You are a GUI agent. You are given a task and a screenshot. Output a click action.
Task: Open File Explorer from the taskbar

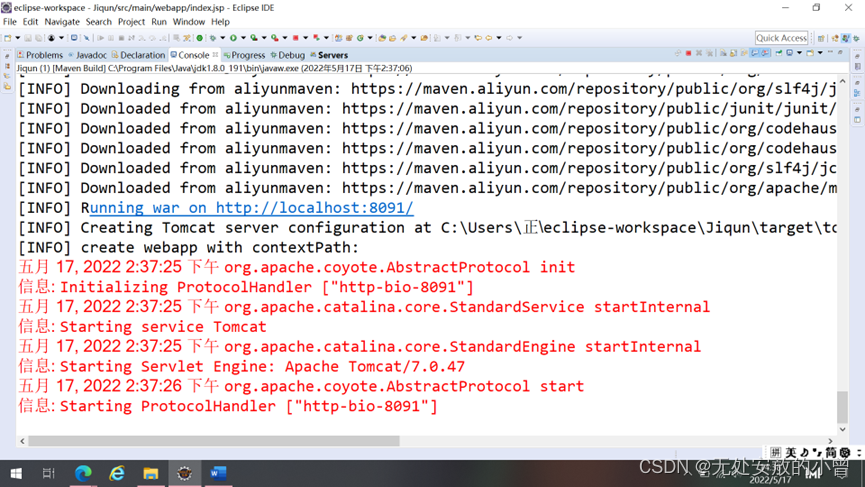tap(151, 473)
